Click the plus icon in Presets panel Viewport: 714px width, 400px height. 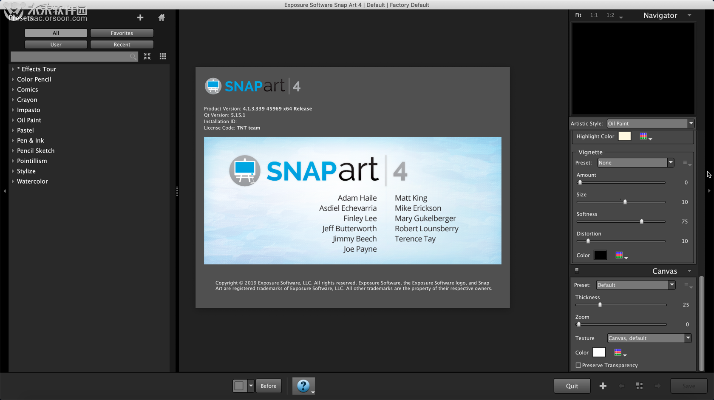(140, 18)
